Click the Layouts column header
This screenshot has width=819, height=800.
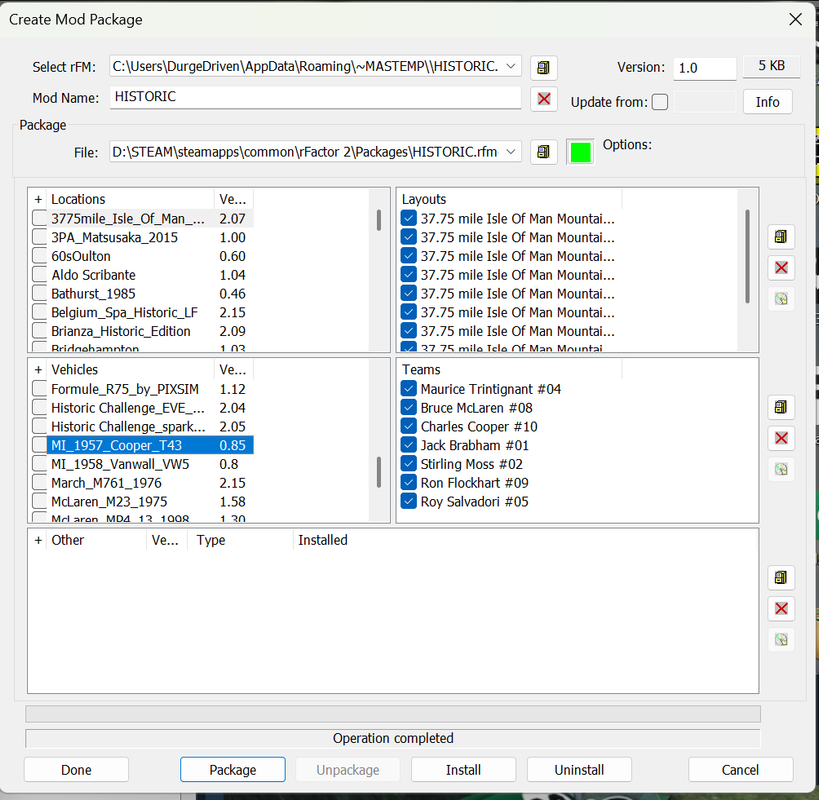pyautogui.click(x=510, y=199)
